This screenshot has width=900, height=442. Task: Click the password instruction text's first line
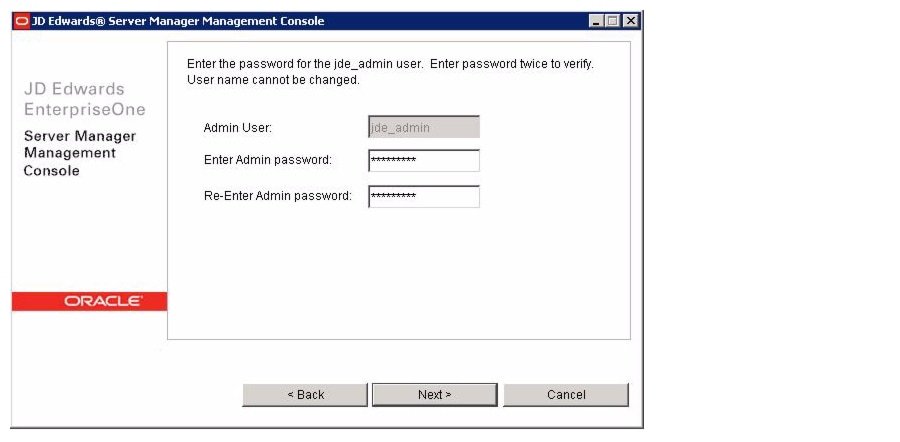pos(390,64)
